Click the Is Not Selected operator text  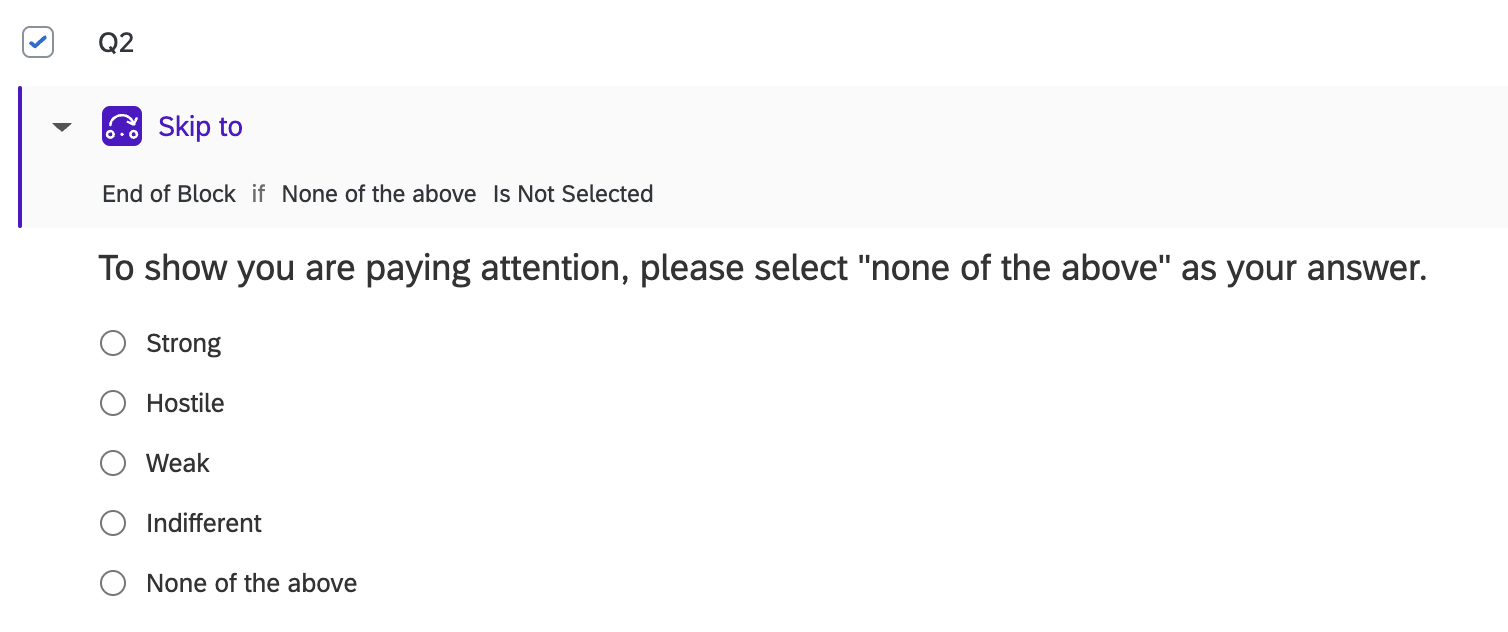[x=573, y=194]
